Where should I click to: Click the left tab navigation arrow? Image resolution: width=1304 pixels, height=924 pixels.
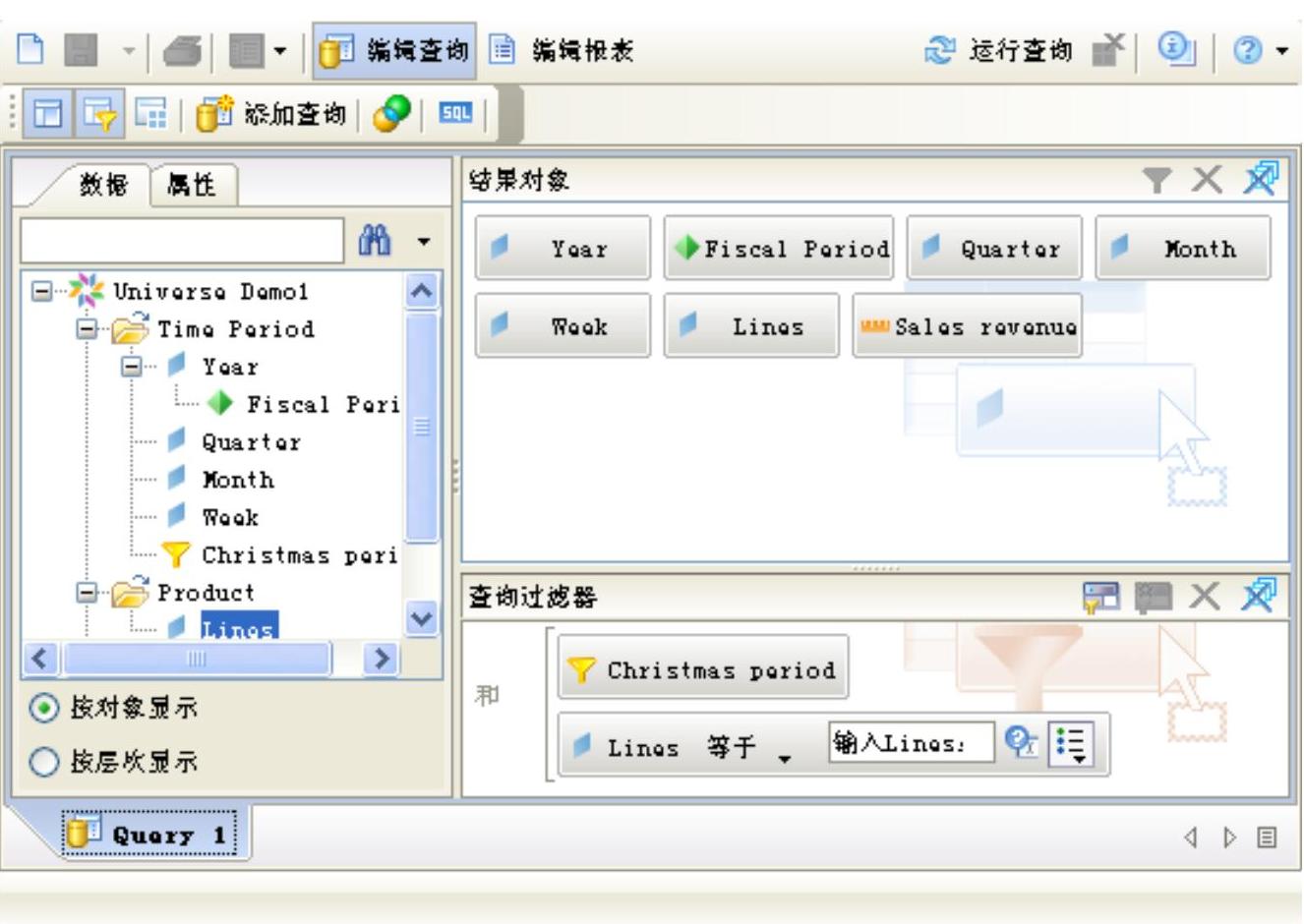pyautogui.click(x=1191, y=837)
